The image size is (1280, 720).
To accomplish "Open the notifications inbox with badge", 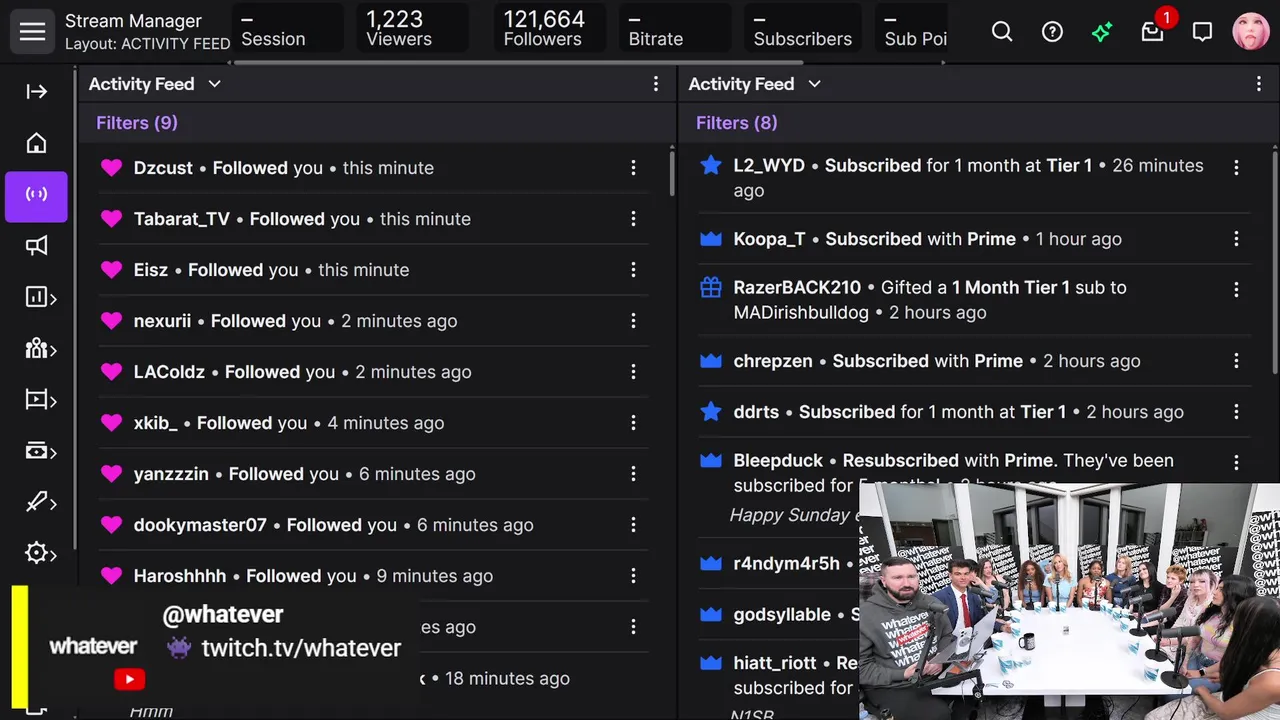I will pos(1154,30).
